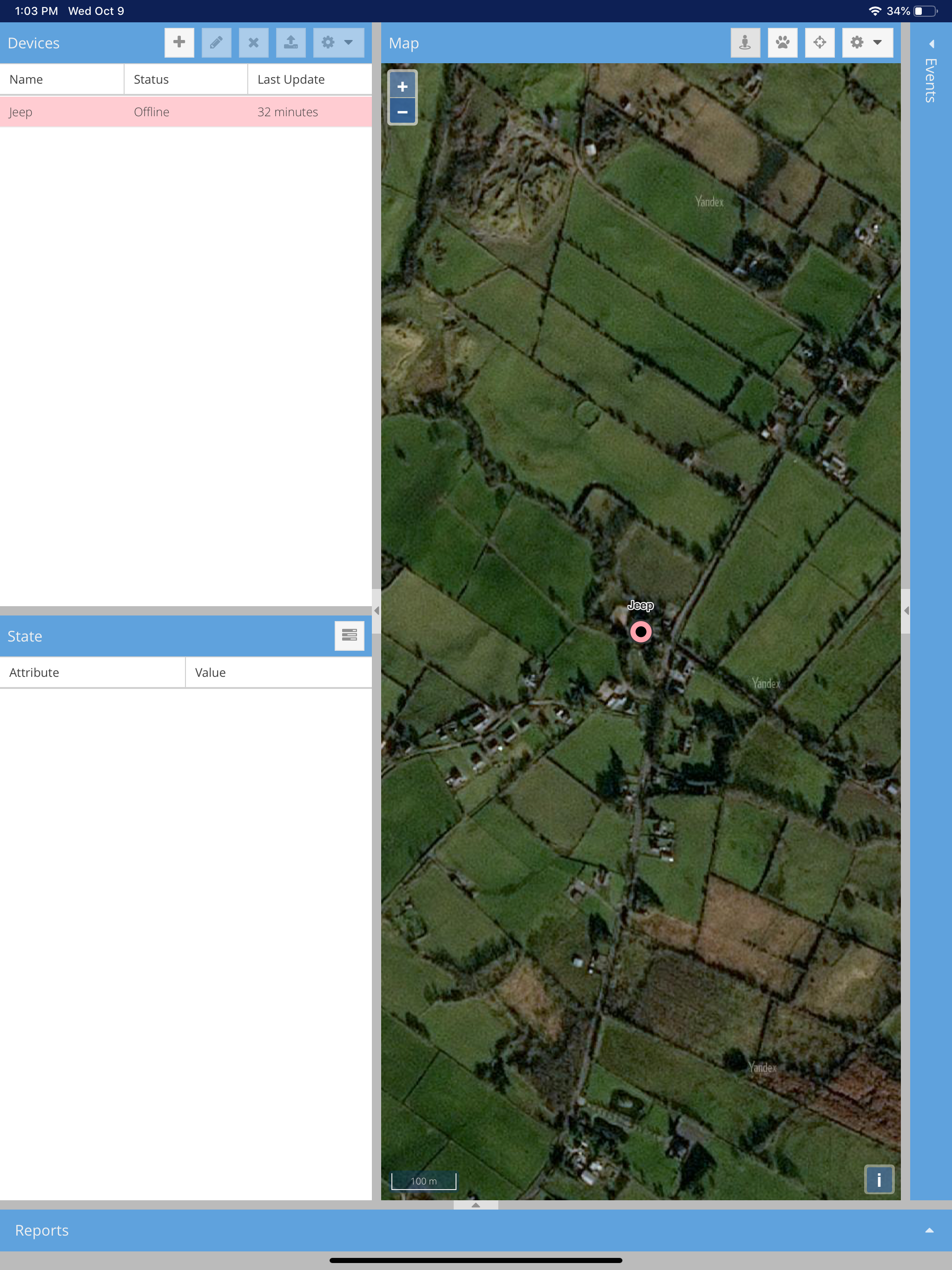Select the Jeep device row
Viewport: 952px width, 1270px height.
(186, 112)
